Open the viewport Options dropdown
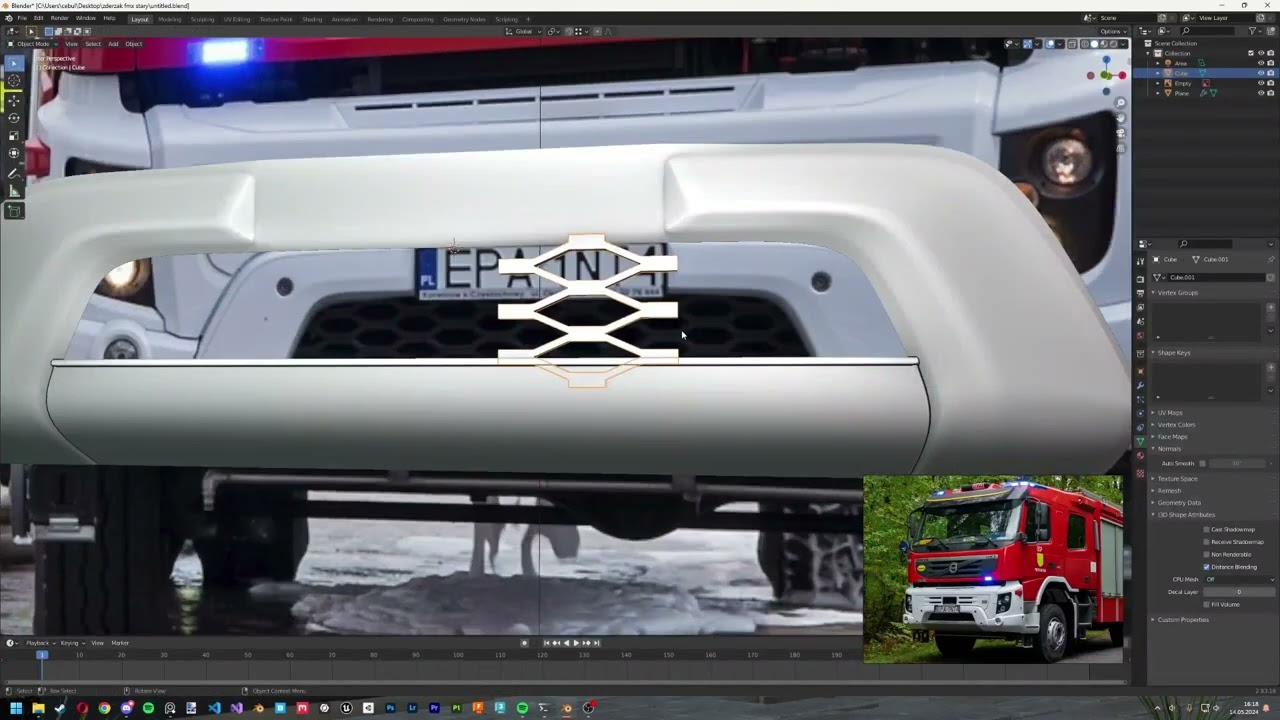The height and width of the screenshot is (720, 1280). [x=1111, y=31]
